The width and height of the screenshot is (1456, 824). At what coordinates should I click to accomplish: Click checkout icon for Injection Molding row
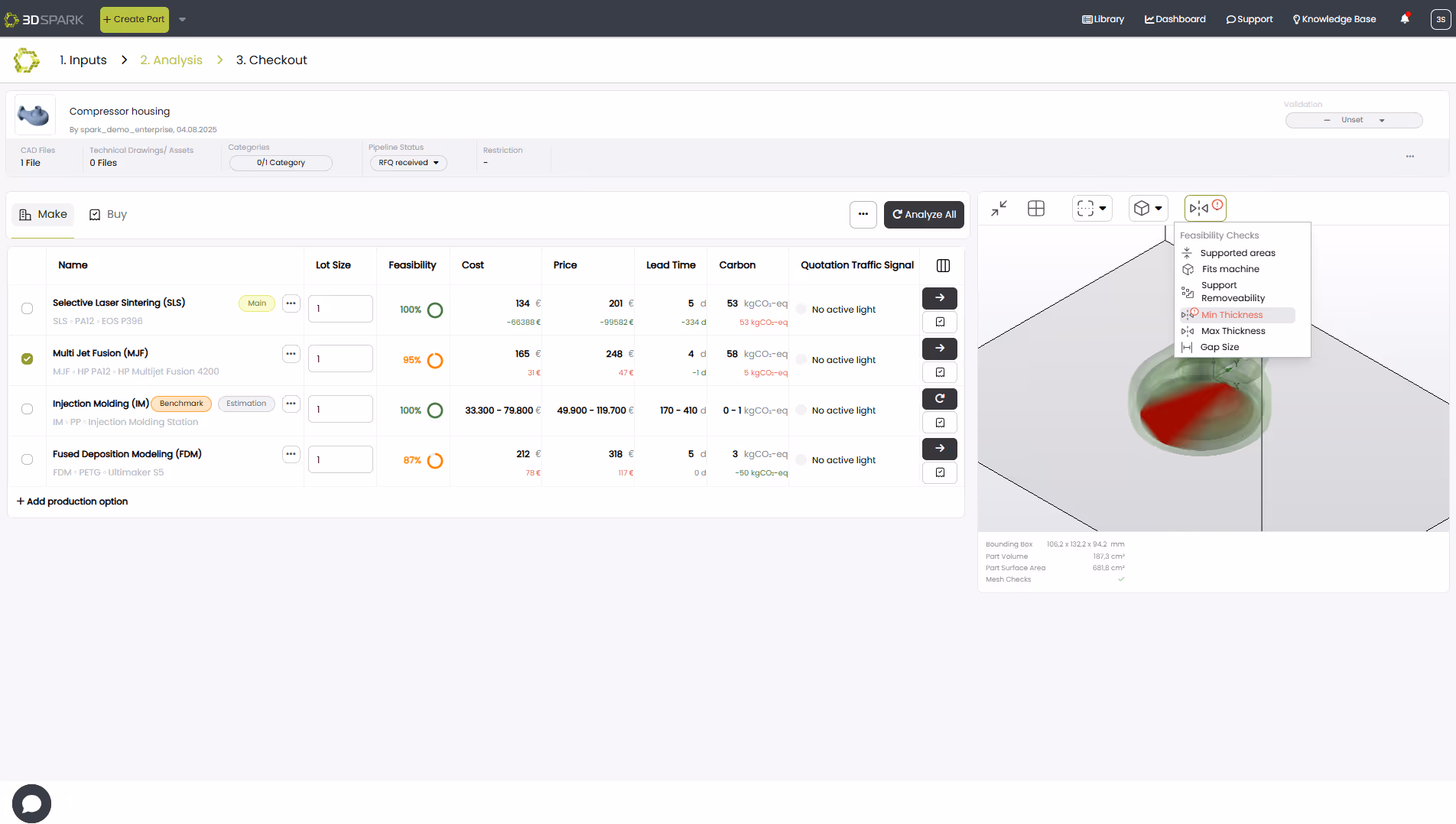(x=940, y=423)
